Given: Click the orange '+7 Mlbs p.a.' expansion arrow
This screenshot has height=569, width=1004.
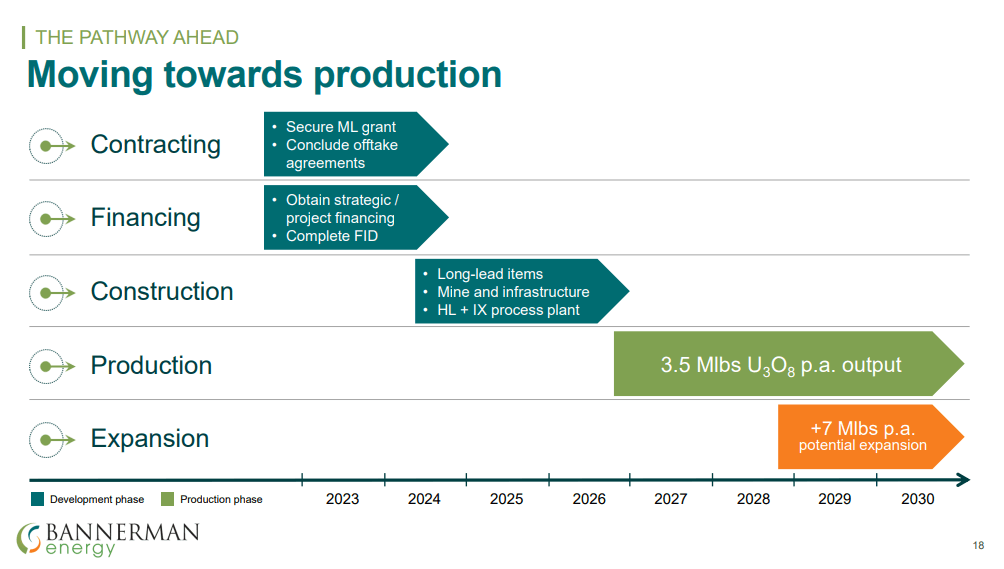Looking at the screenshot, I should (x=871, y=437).
